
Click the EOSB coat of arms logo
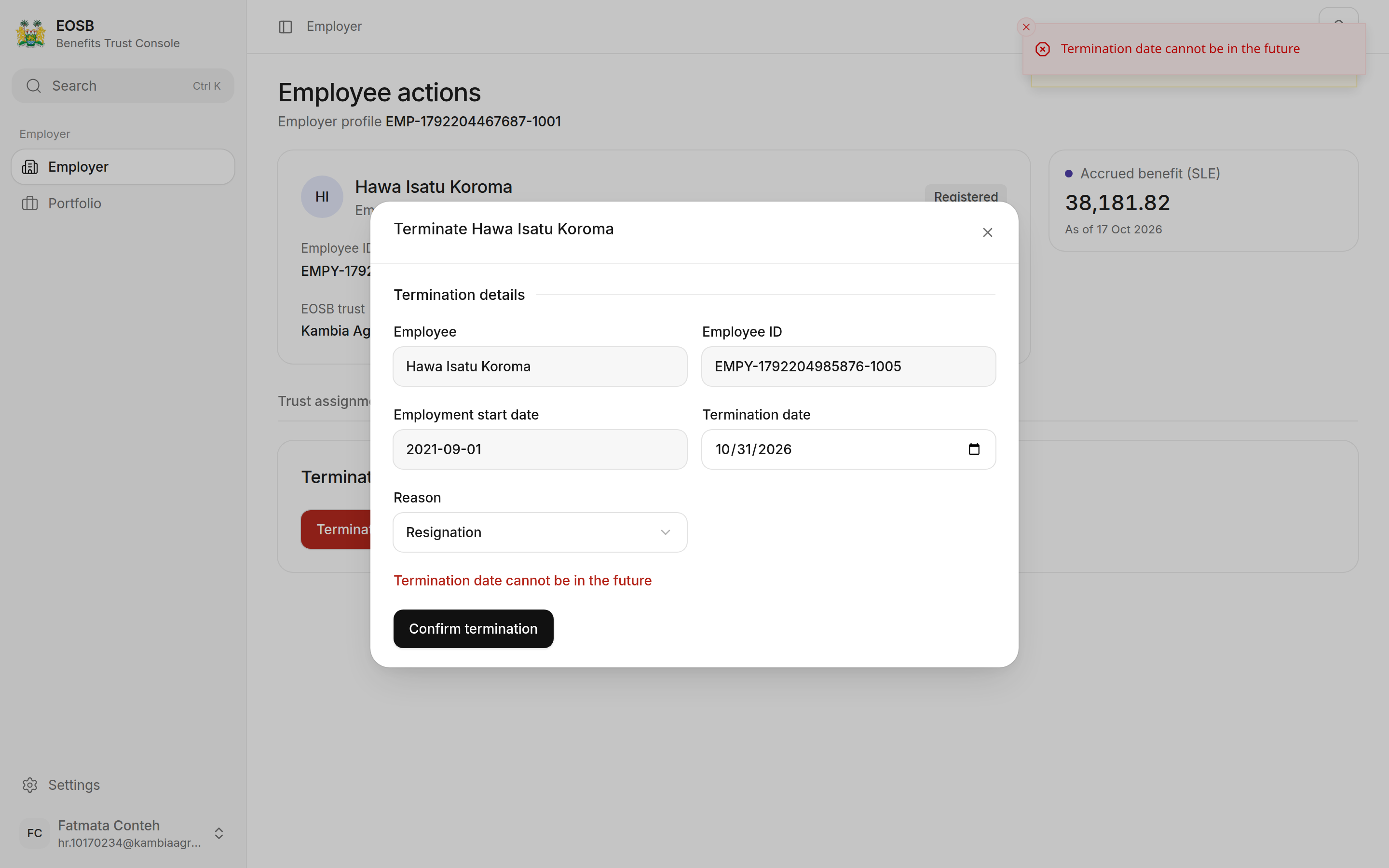click(30, 34)
